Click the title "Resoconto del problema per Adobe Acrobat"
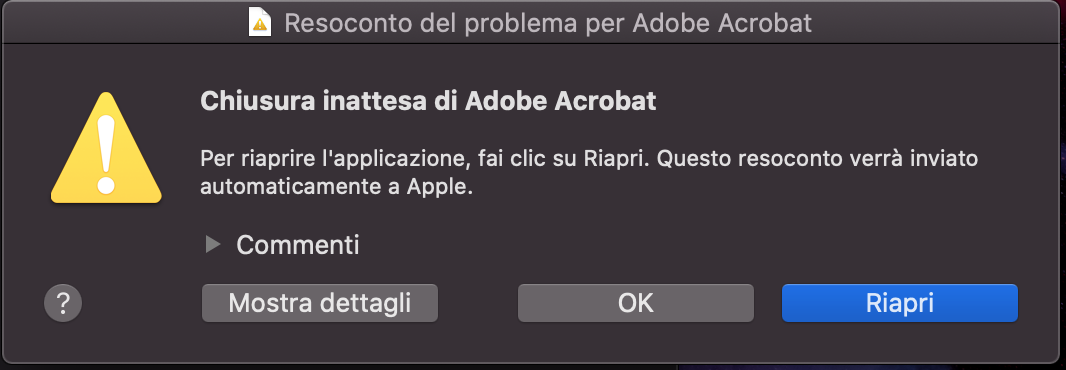Screen dimensions: 1066x370 click(548, 23)
